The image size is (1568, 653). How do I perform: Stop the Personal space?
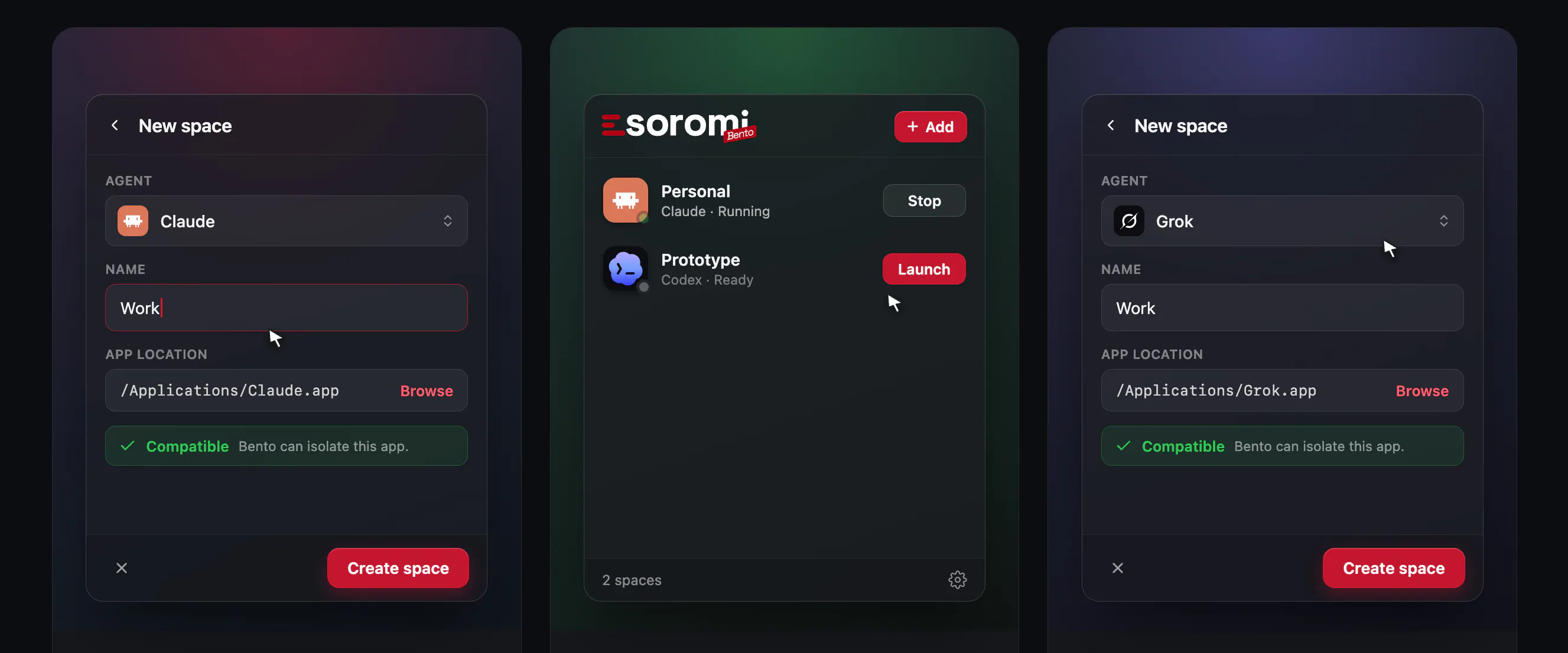(924, 201)
